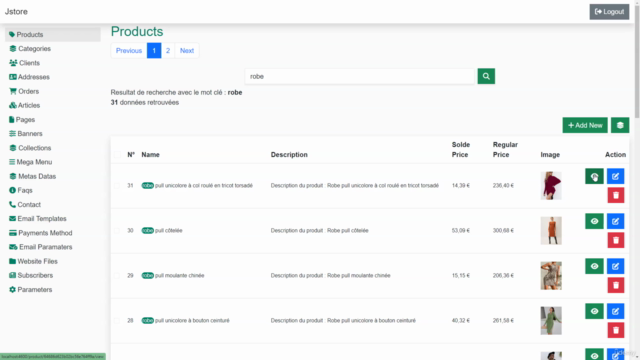Open Mega Menu in the sidebar
Screen dimensions: 640x360
tap(53, 162)
